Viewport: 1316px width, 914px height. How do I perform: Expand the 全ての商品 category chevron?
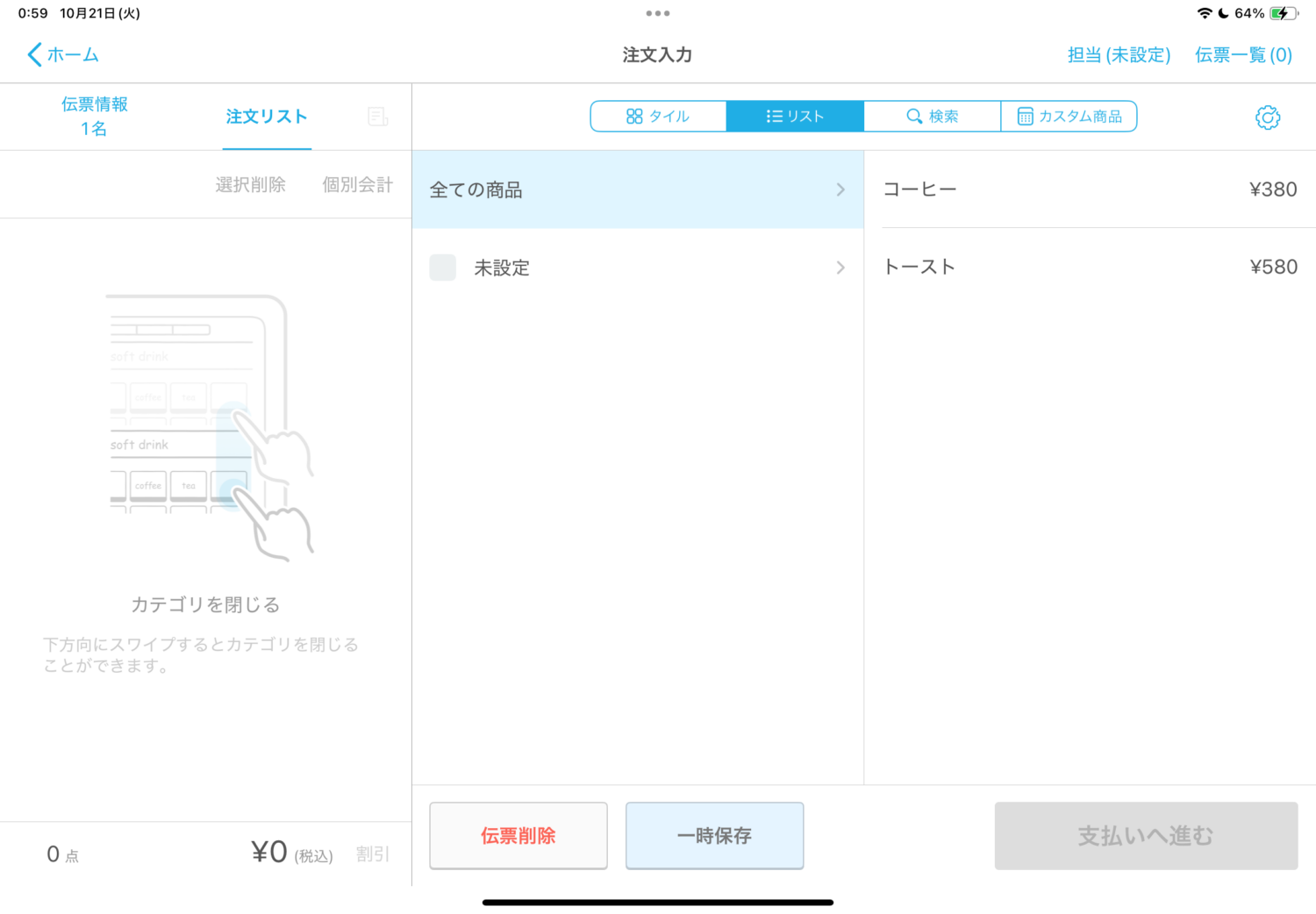pos(840,189)
